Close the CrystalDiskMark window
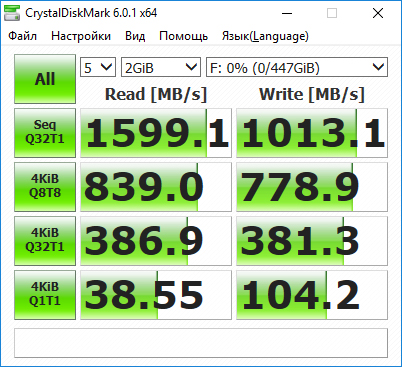The width and height of the screenshot is (402, 367). pyautogui.click(x=378, y=13)
